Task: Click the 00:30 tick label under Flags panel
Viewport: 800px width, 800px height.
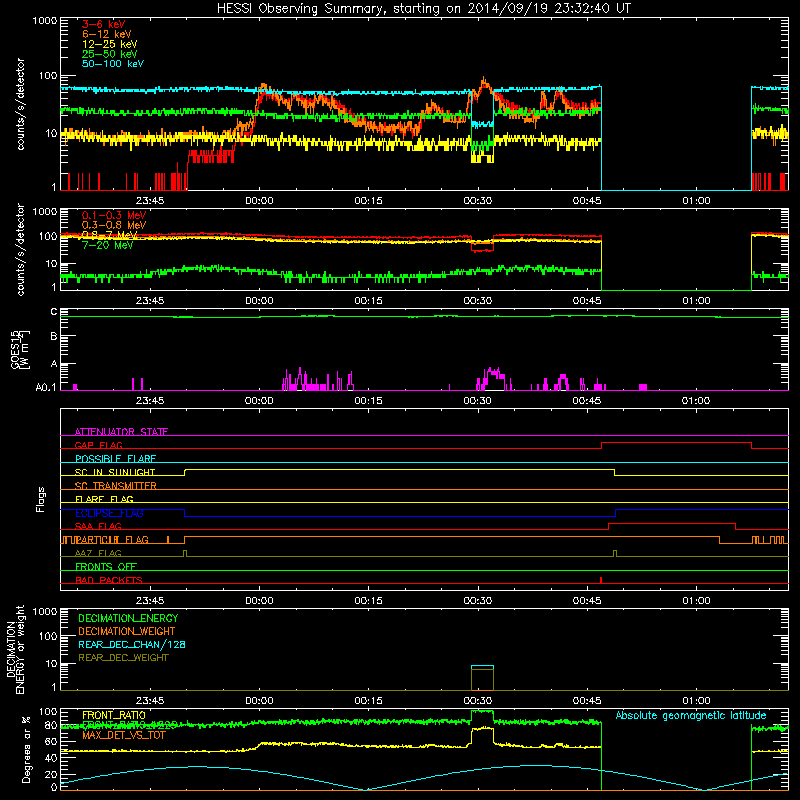Action: (478, 601)
